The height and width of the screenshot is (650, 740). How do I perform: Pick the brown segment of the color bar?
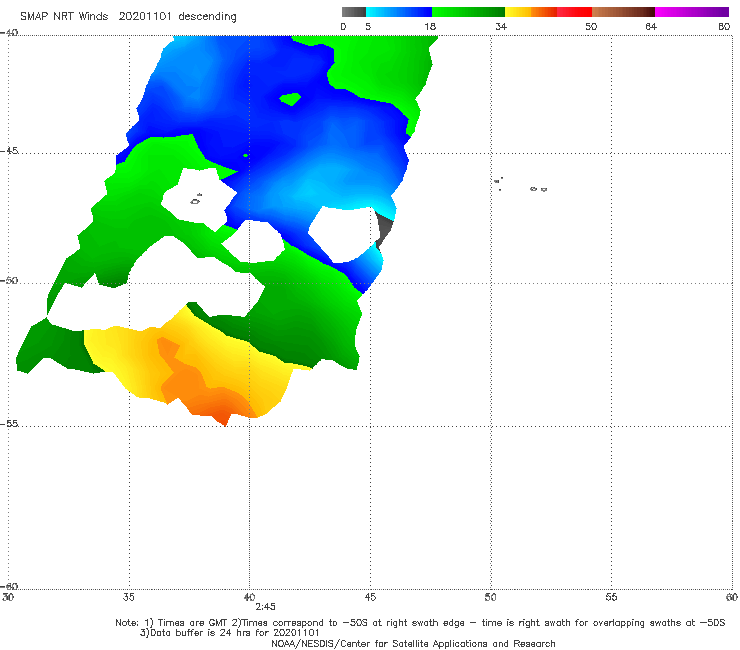click(623, 12)
